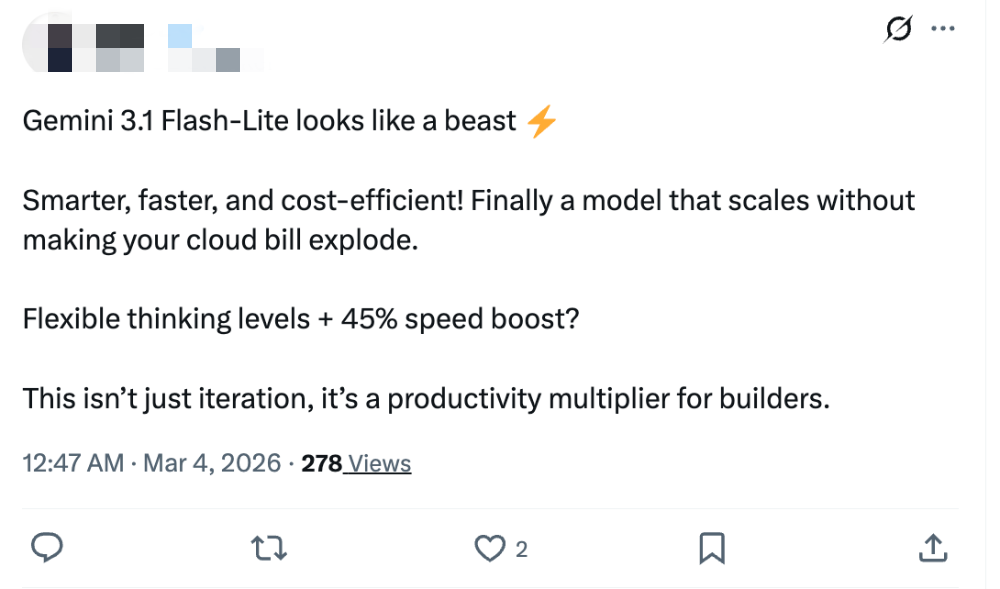Click the 'making your cloud bill explode' line

coord(218,240)
